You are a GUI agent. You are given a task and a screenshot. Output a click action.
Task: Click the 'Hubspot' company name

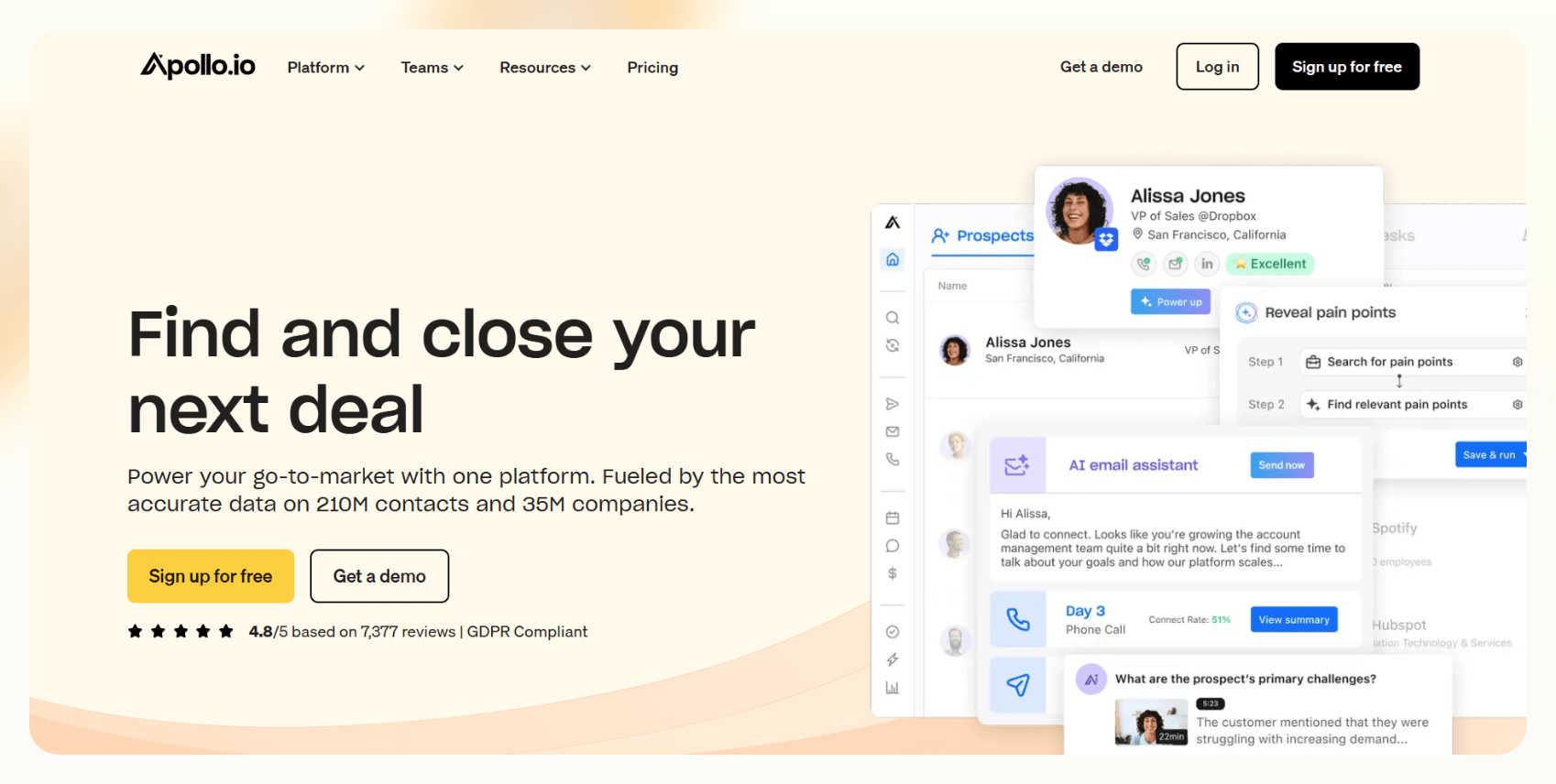(1398, 625)
